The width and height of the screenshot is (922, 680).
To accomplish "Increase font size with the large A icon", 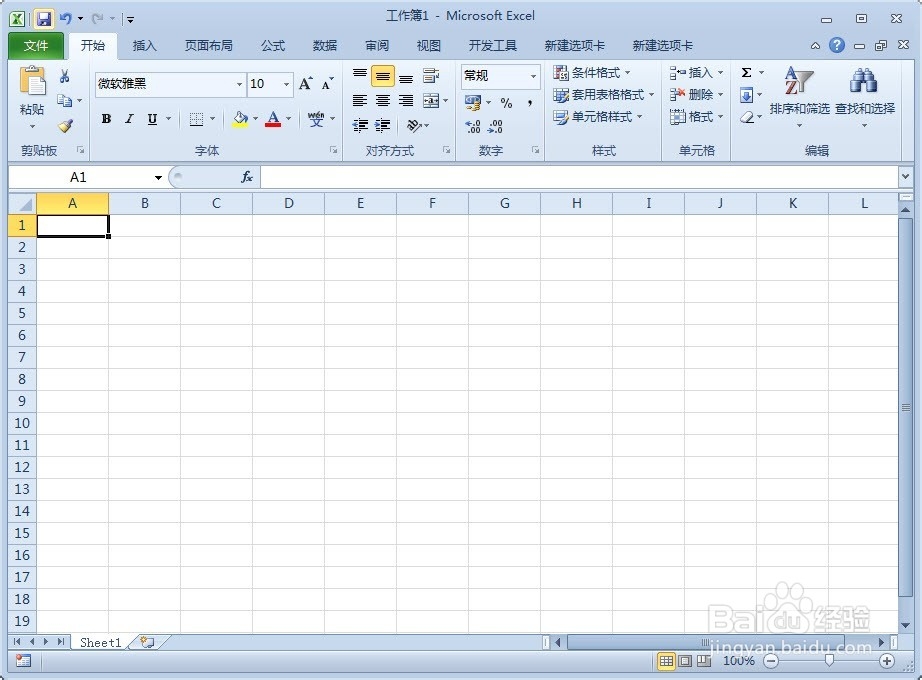I will [x=305, y=84].
